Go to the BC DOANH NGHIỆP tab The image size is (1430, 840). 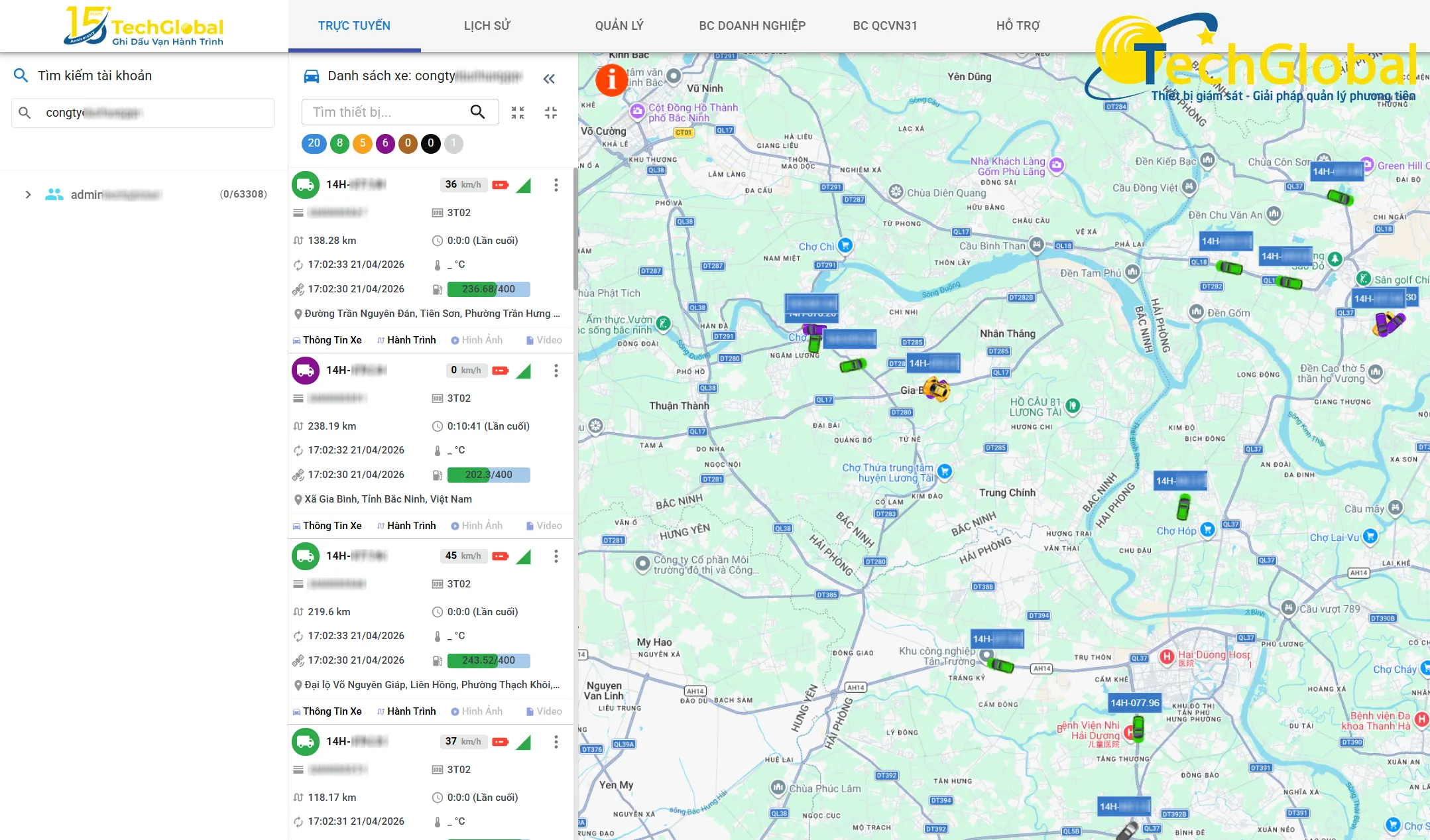point(752,26)
